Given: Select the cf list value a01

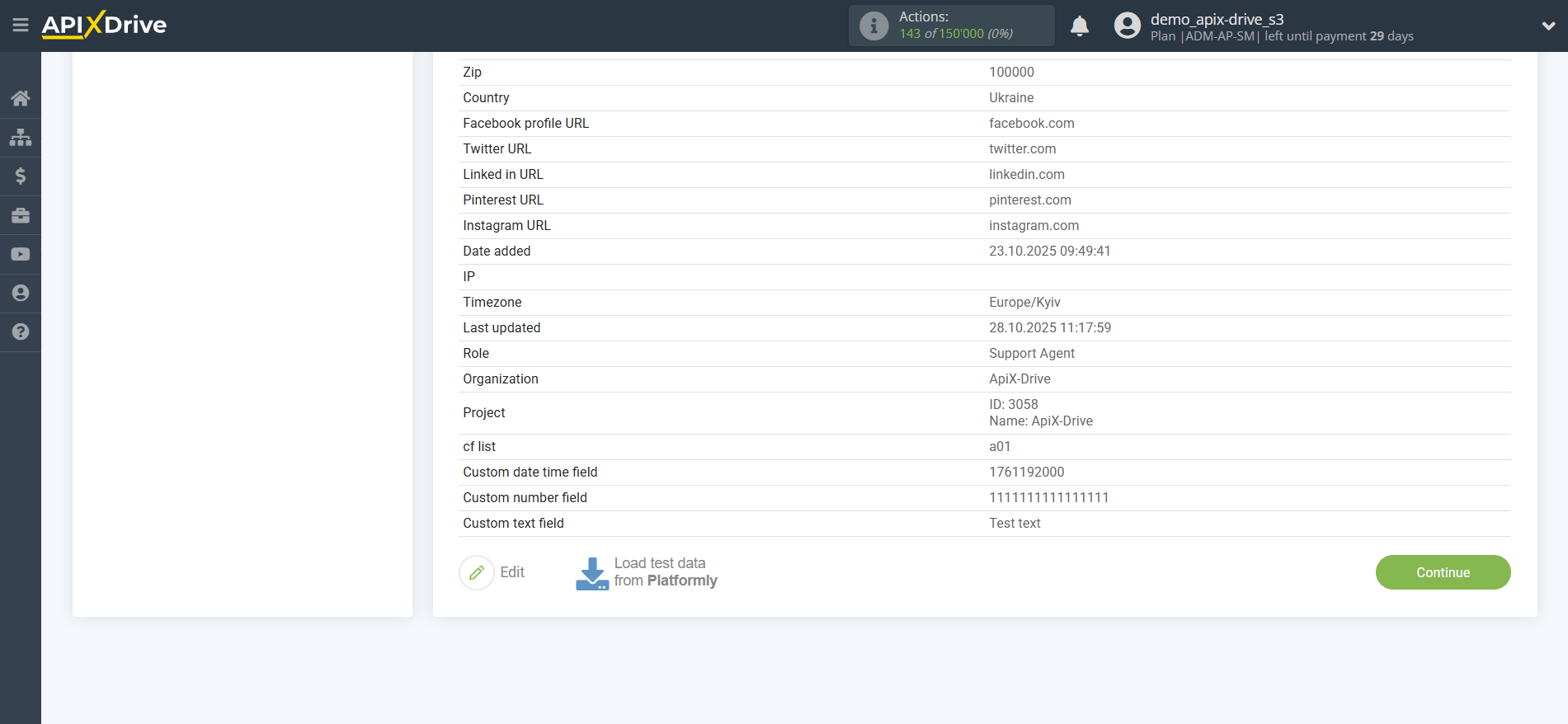Looking at the screenshot, I should click(1000, 447).
